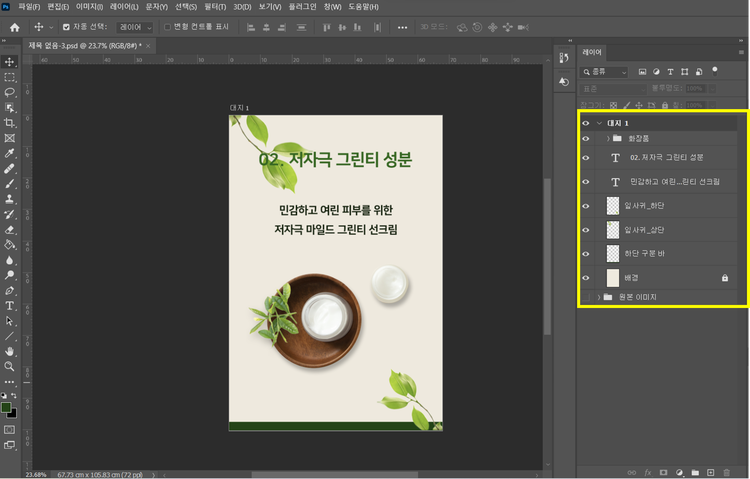Filter layers by type layers icon

pyautogui.click(x=670, y=72)
